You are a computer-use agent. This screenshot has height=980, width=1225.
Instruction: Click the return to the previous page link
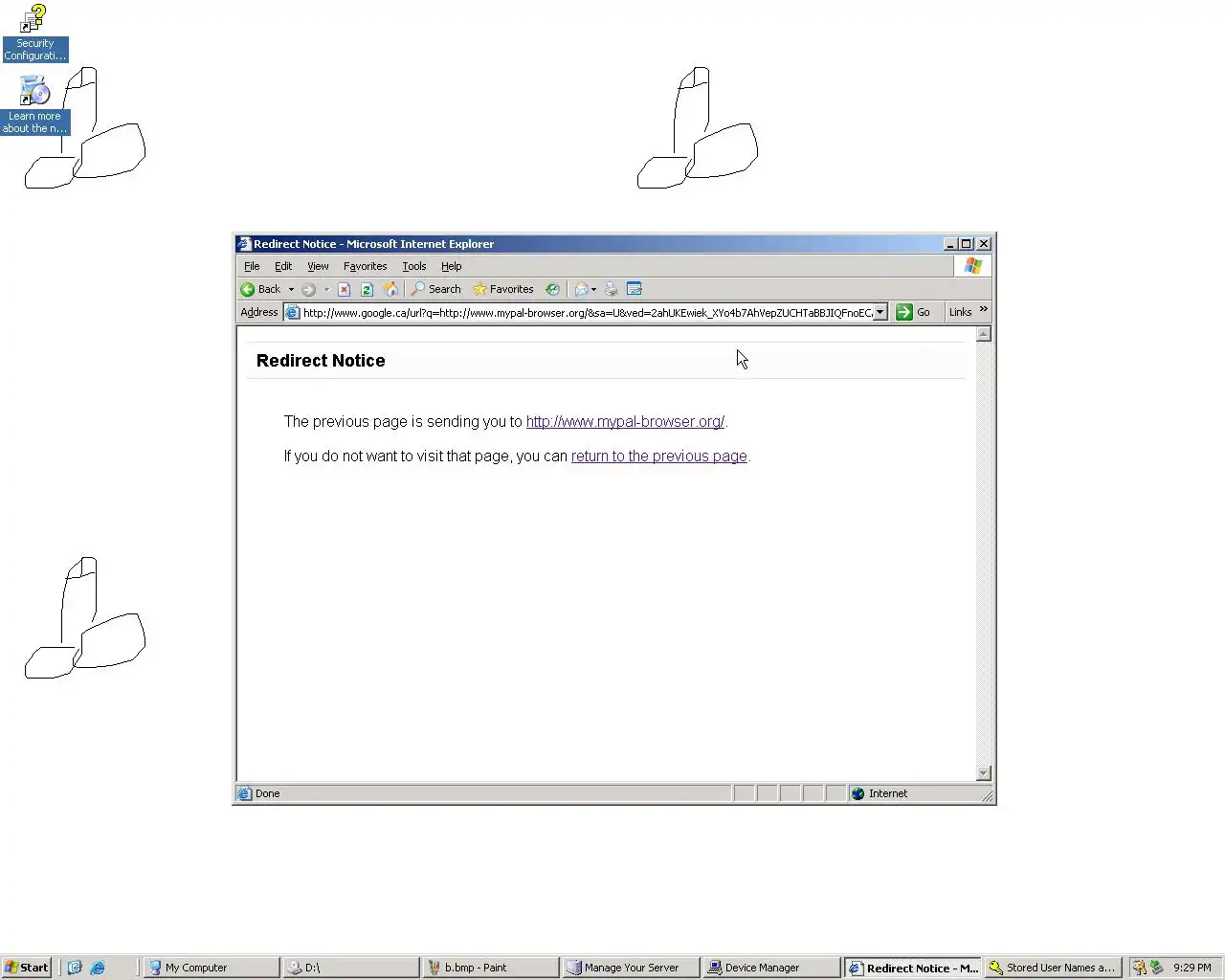(x=658, y=456)
